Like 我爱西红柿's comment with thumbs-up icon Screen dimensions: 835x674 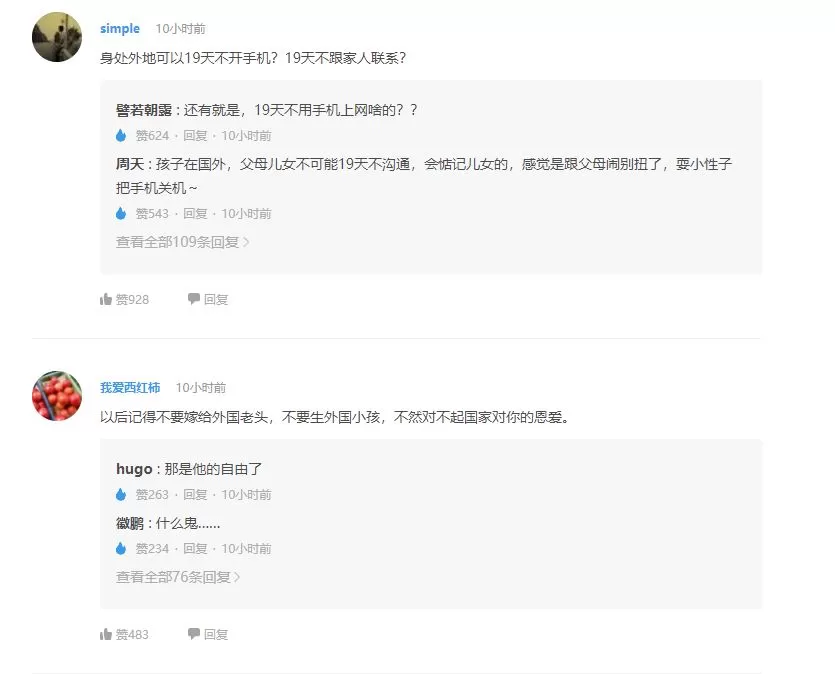click(105, 634)
